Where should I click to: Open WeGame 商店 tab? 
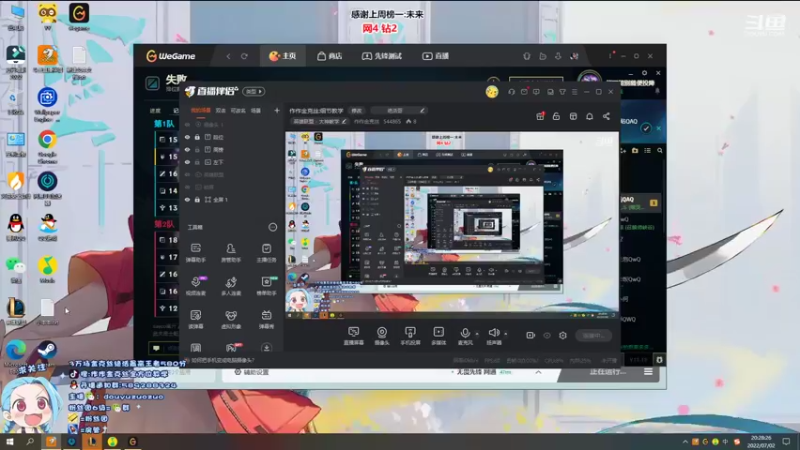click(x=330, y=56)
